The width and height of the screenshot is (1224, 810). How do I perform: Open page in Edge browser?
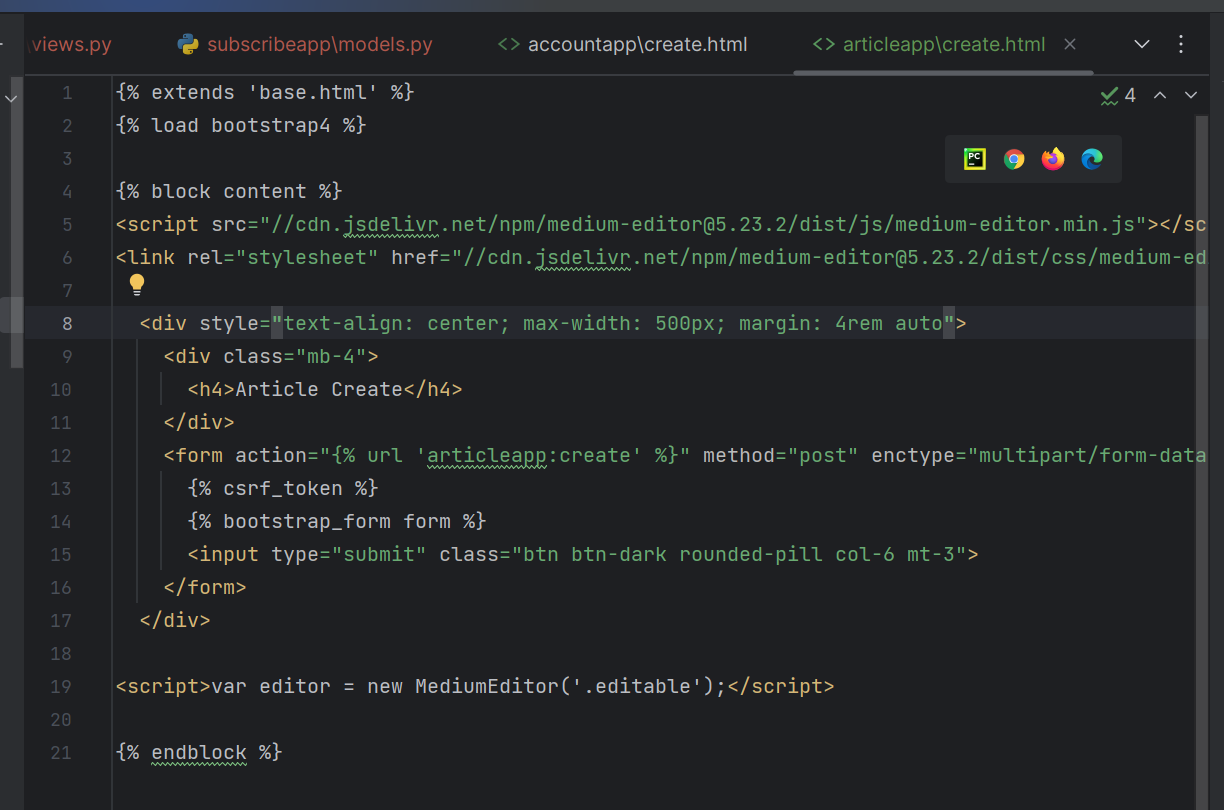pyautogui.click(x=1092, y=159)
